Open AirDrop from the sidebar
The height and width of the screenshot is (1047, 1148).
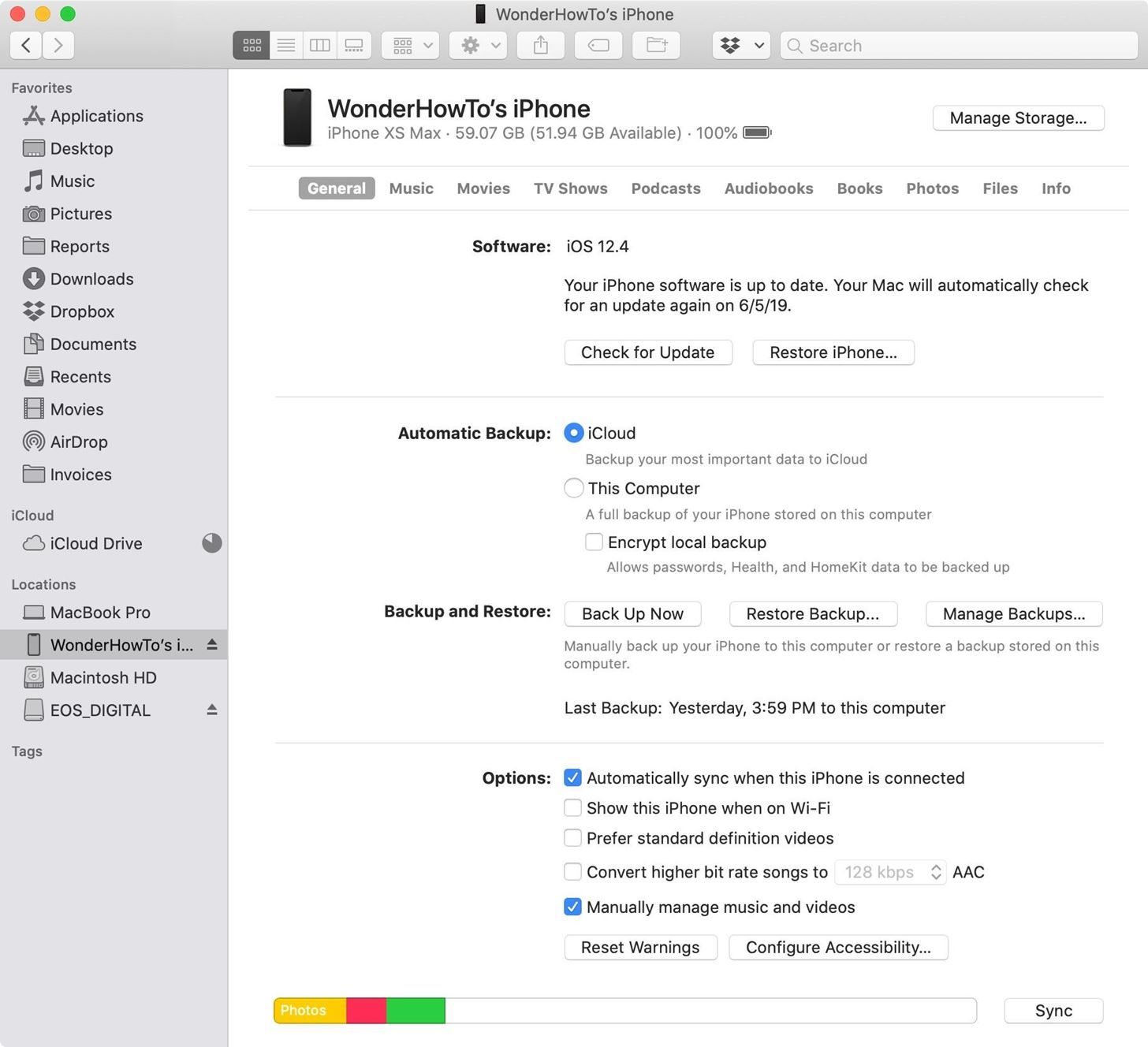(x=78, y=442)
